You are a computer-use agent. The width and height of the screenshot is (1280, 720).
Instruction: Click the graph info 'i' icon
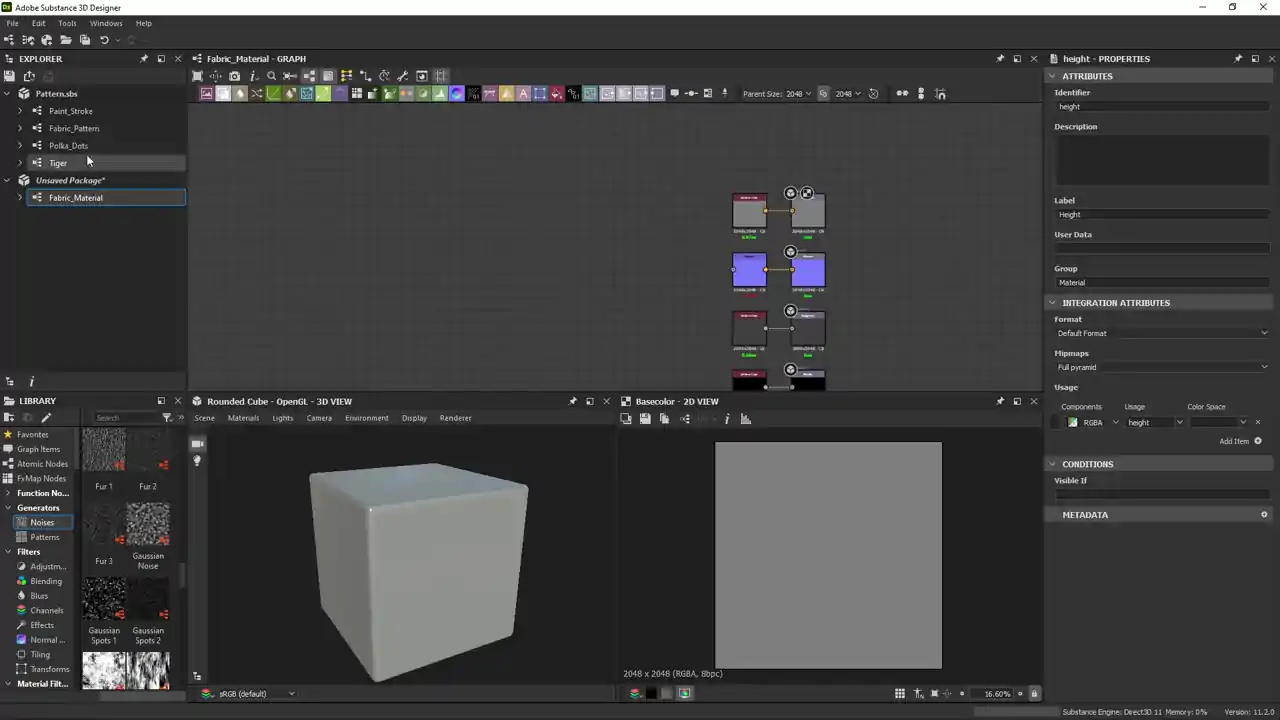253,76
